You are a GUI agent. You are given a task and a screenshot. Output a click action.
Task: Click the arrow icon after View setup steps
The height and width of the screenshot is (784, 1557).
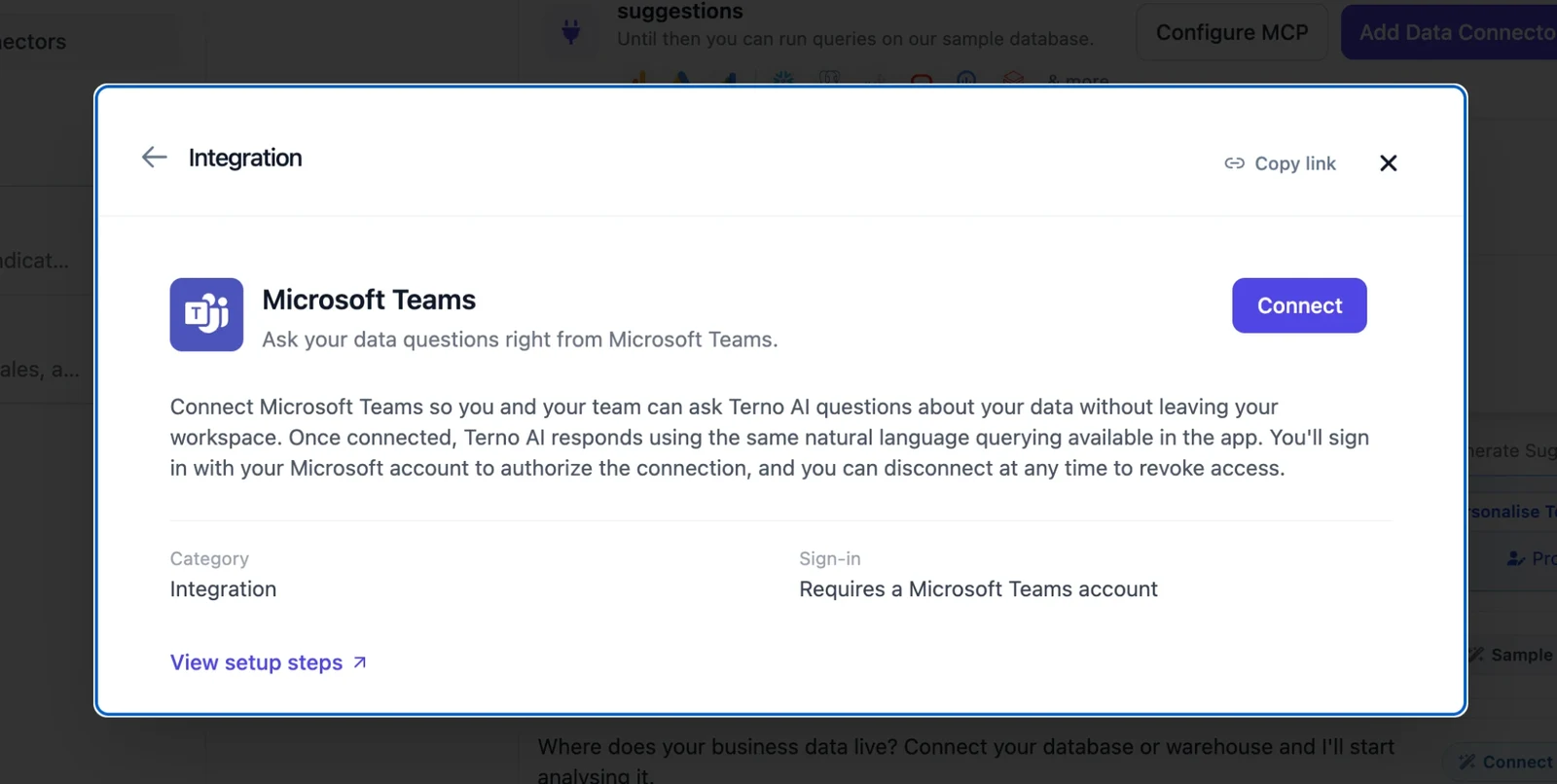tap(360, 662)
